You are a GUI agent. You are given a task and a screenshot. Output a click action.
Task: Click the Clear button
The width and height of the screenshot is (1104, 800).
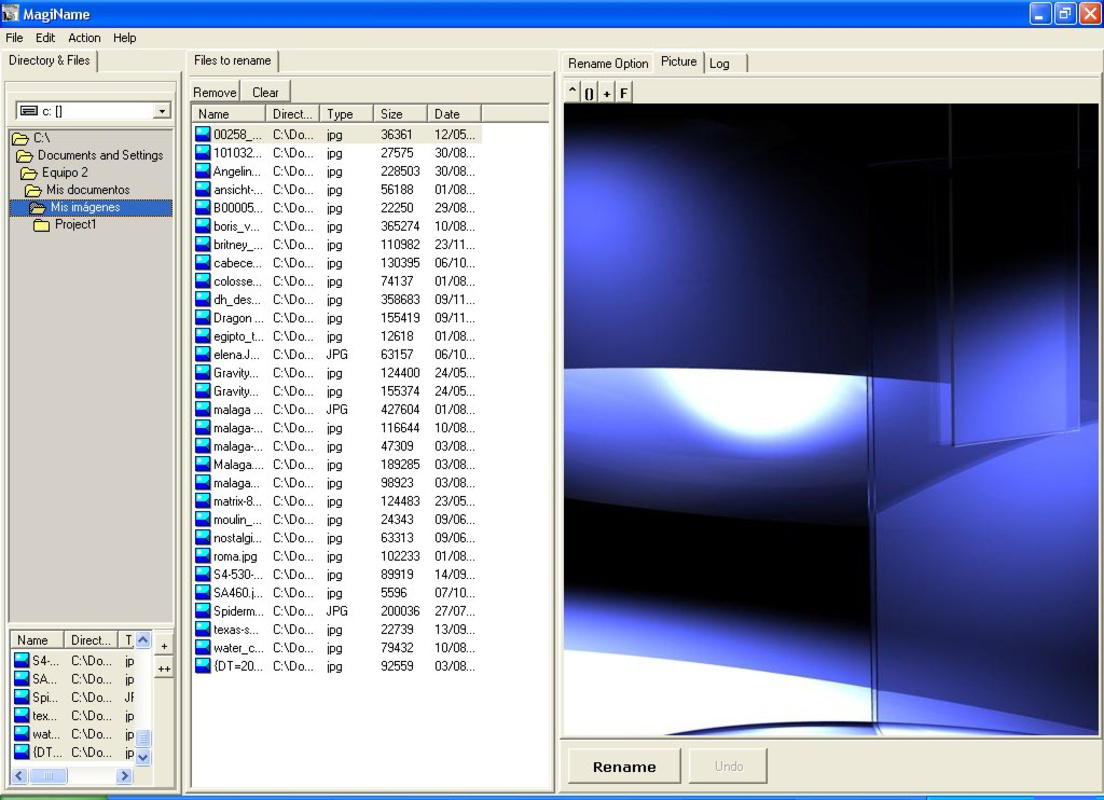[x=265, y=92]
